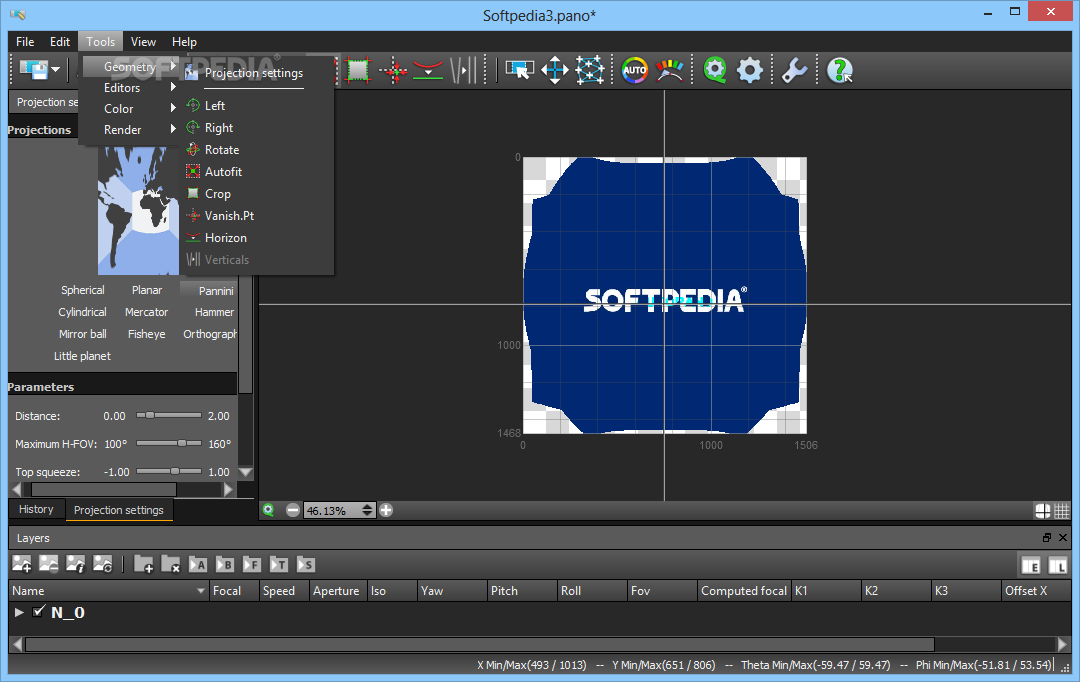The height and width of the screenshot is (682, 1080).
Task: Toggle the split view display icon
Action: (x=1043, y=510)
